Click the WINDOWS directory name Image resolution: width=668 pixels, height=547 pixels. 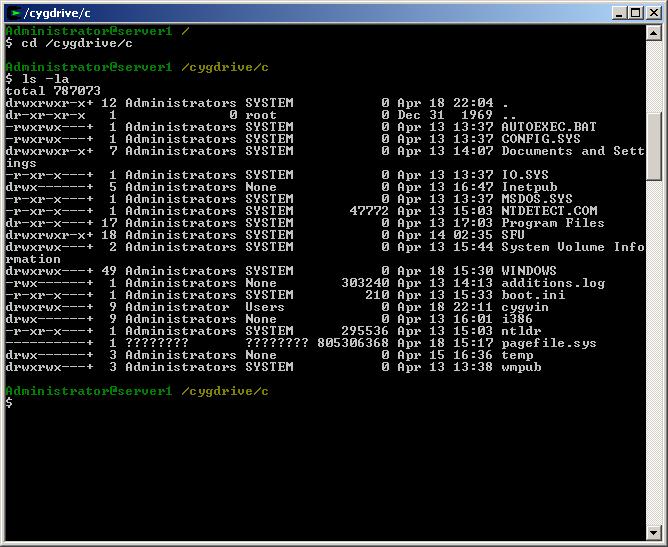tap(529, 271)
